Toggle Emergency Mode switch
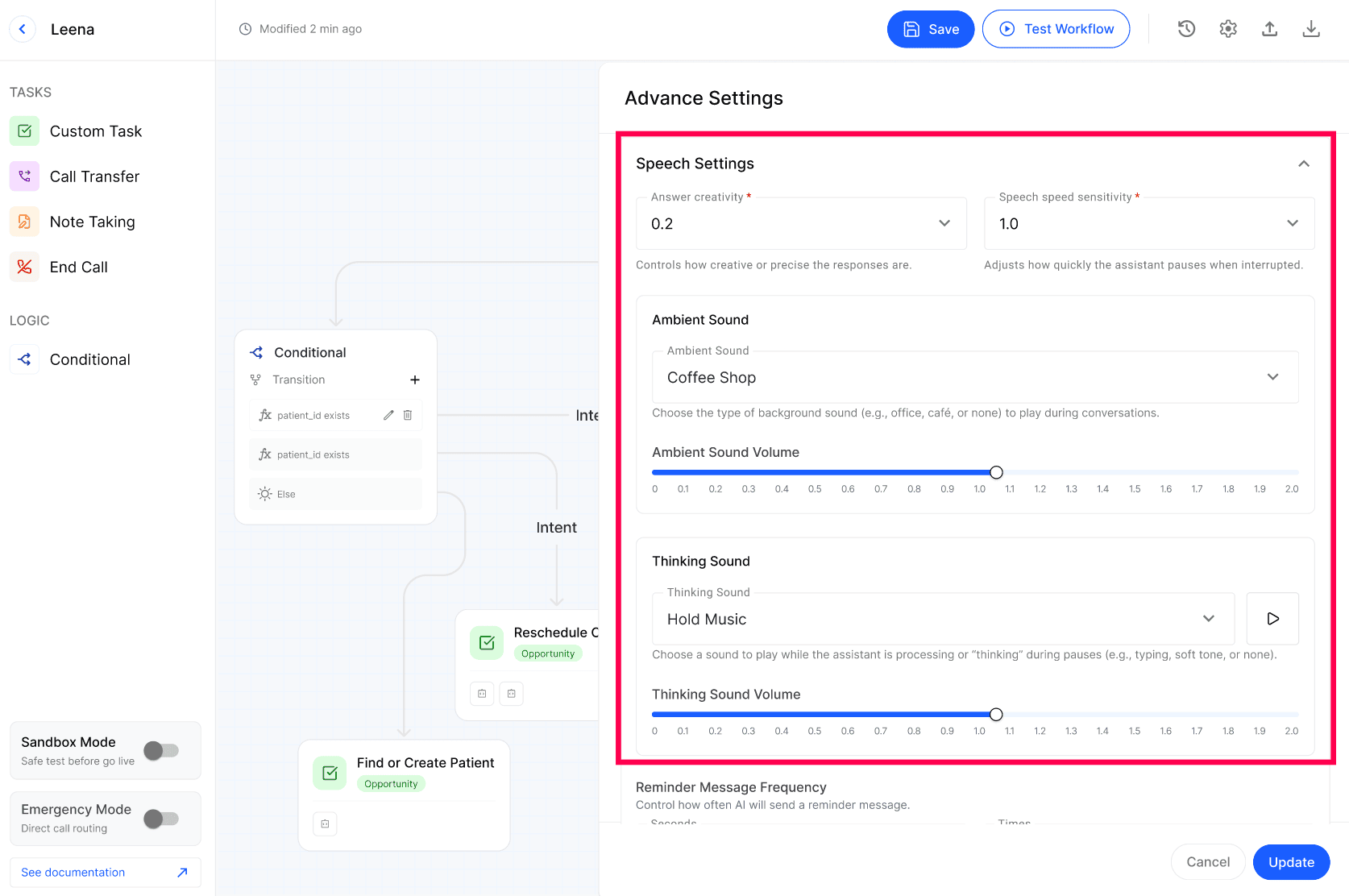 pyautogui.click(x=161, y=819)
